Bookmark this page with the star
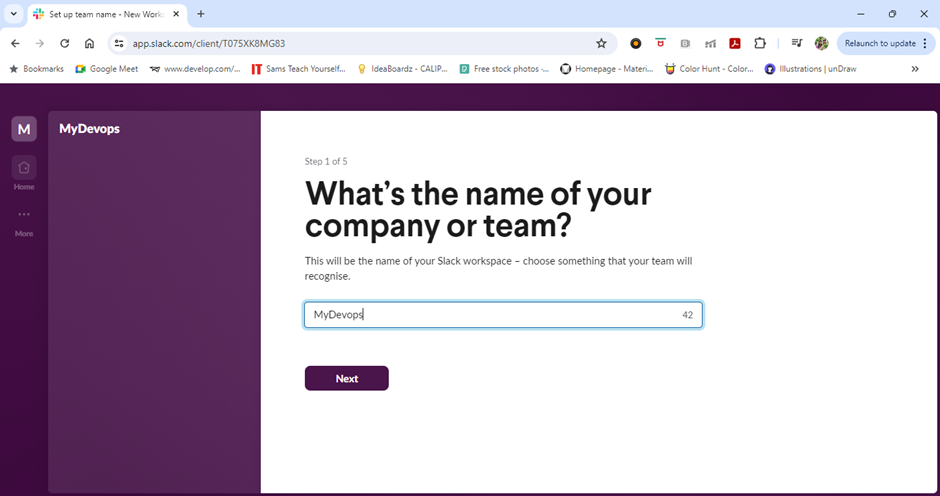 (601, 43)
